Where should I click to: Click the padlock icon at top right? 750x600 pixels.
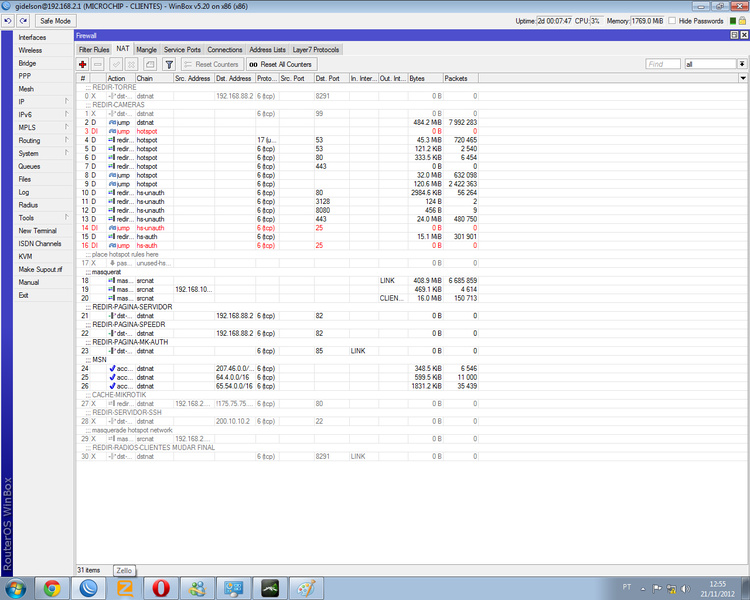point(742,21)
